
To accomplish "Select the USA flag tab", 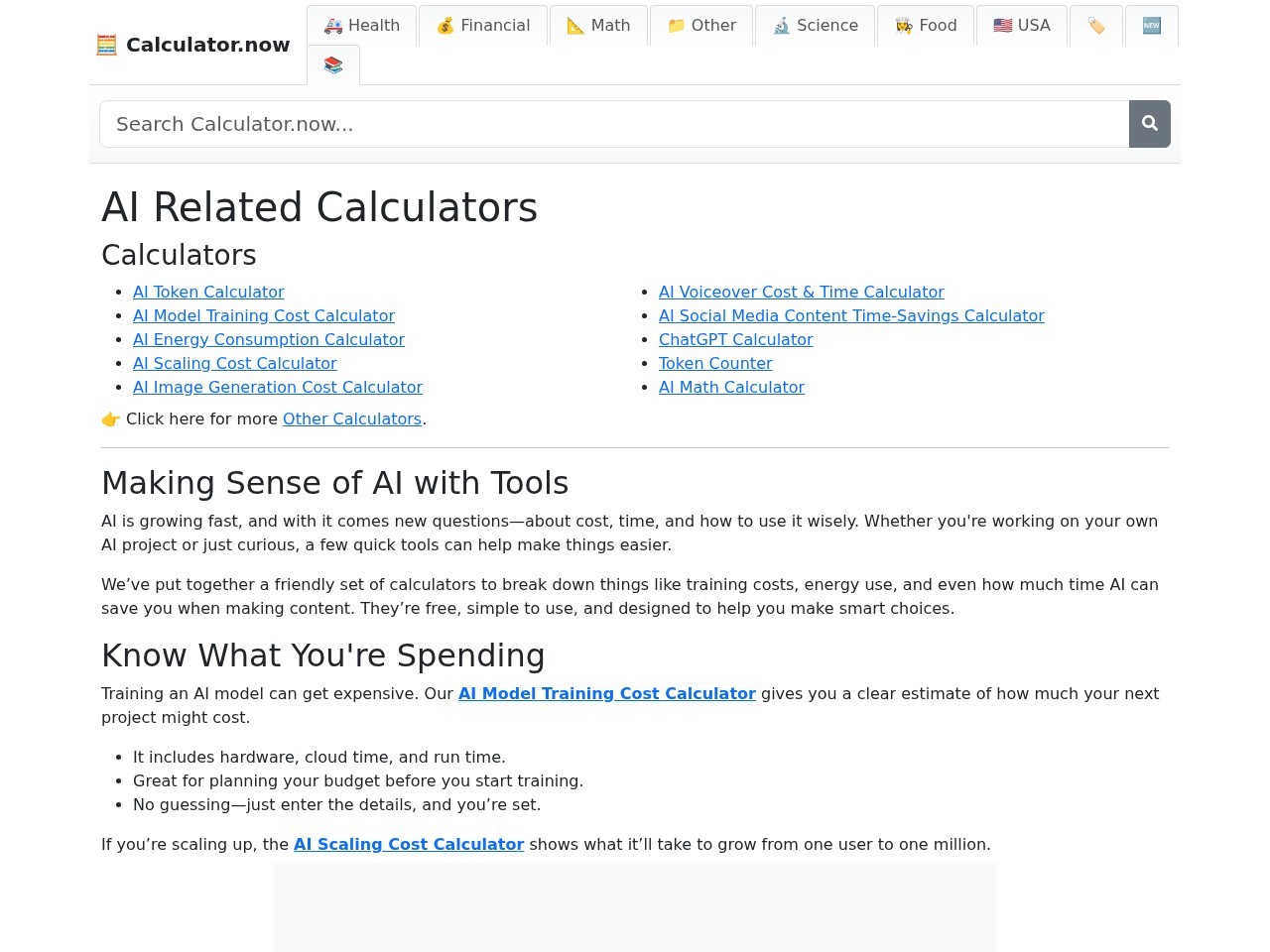I will coord(1021,26).
